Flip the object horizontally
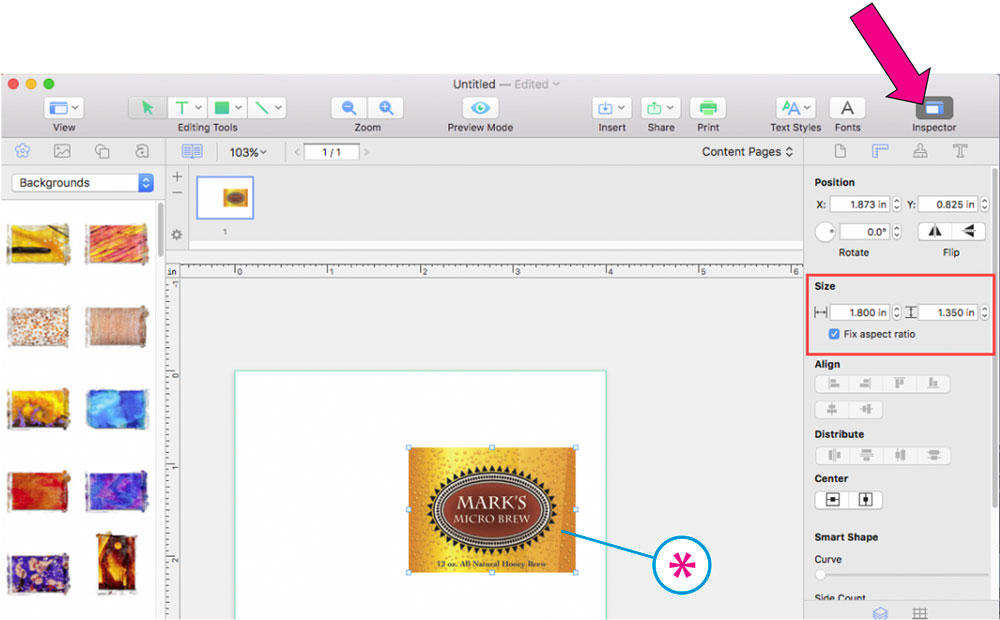 coord(935,231)
